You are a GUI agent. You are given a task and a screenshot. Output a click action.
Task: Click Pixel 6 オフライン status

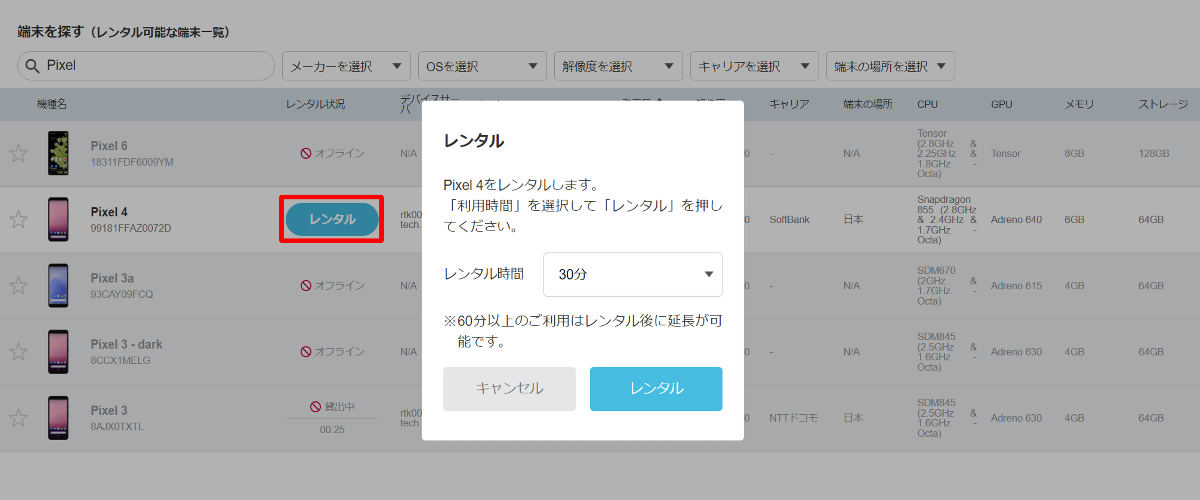coord(332,154)
